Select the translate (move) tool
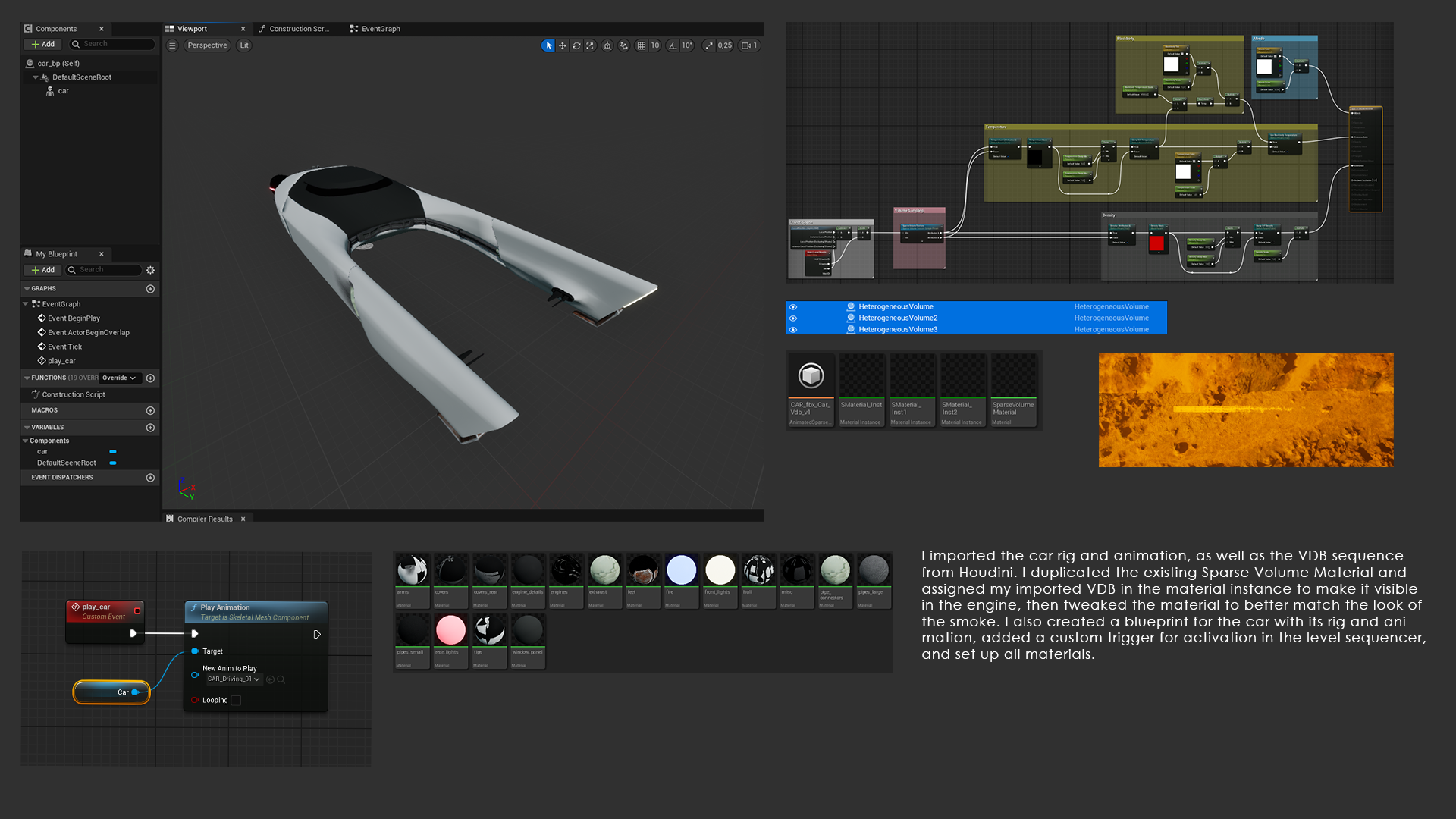This screenshot has height=819, width=1456. point(562,45)
